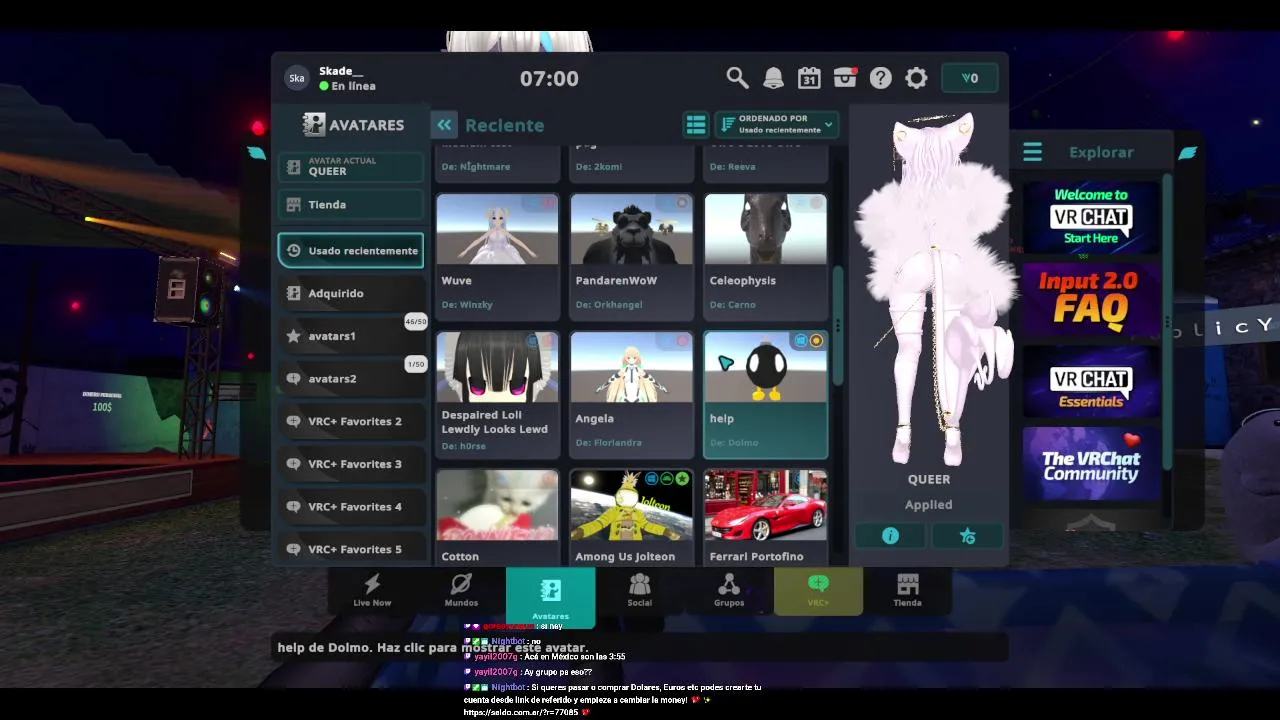Open VRC+ Favorites 5 list
1280x720 pixels.
[351, 549]
